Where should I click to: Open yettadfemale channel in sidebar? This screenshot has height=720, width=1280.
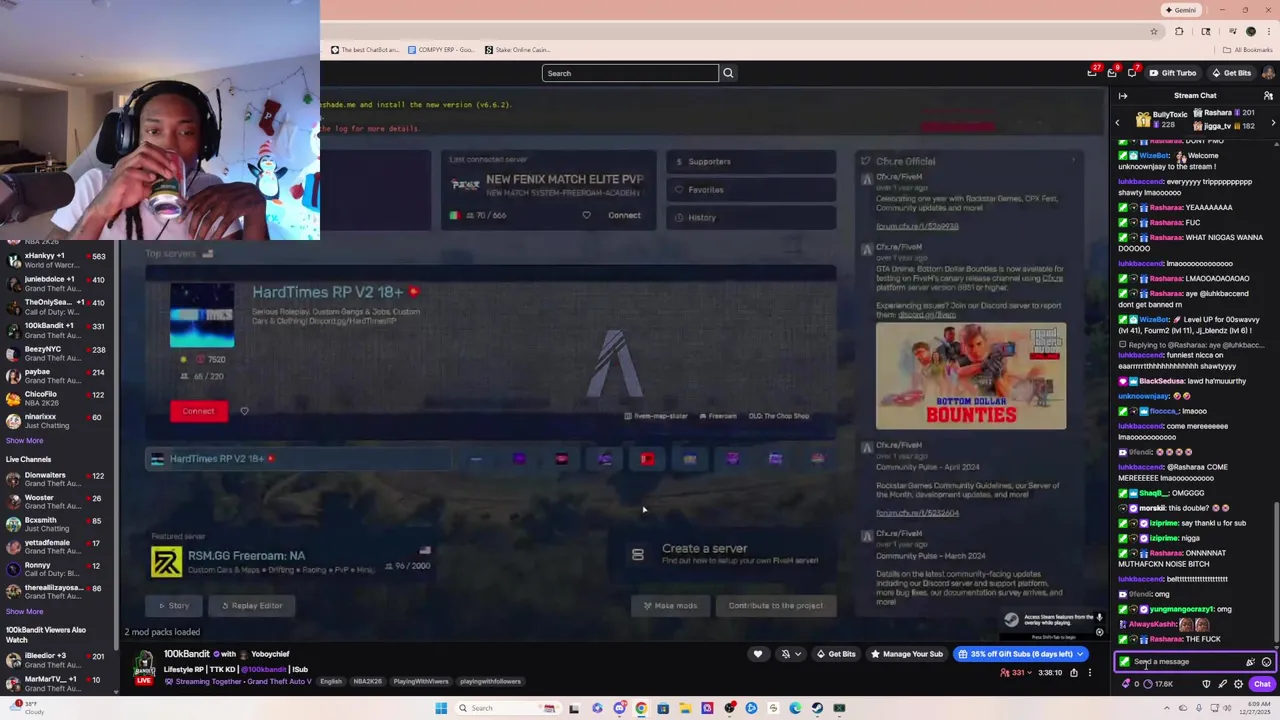pyautogui.click(x=58, y=547)
